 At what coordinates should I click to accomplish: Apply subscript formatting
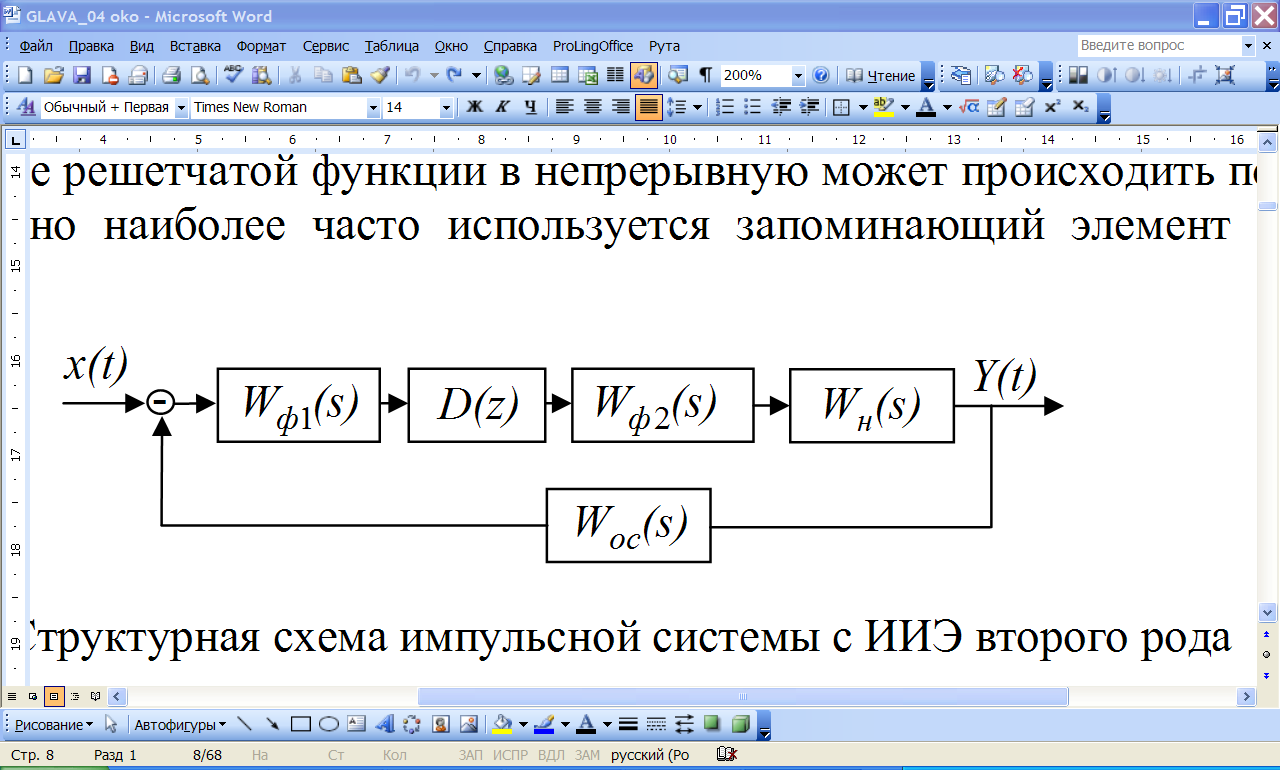click(x=1080, y=107)
